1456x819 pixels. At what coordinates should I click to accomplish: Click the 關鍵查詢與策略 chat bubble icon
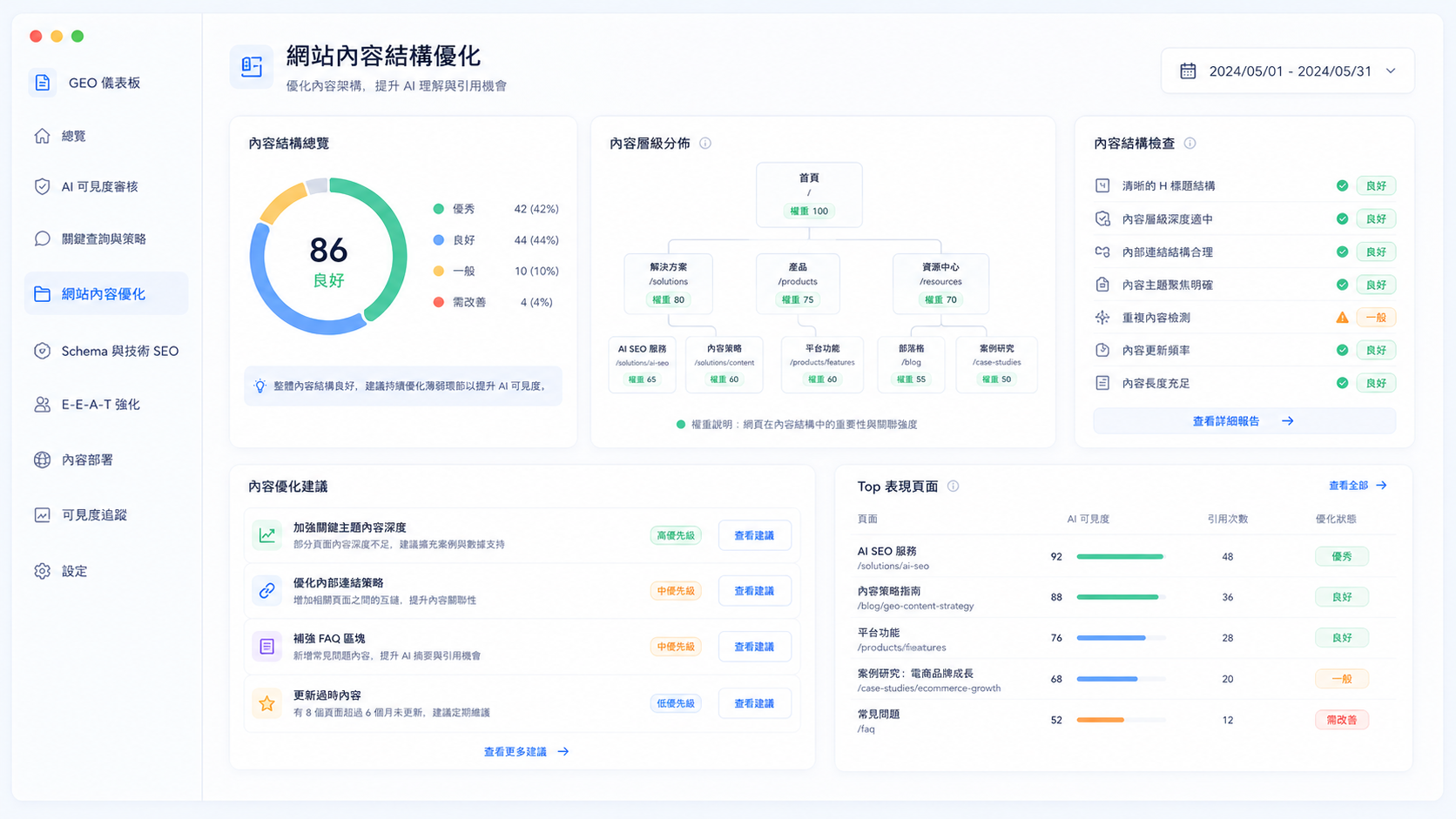coord(42,238)
